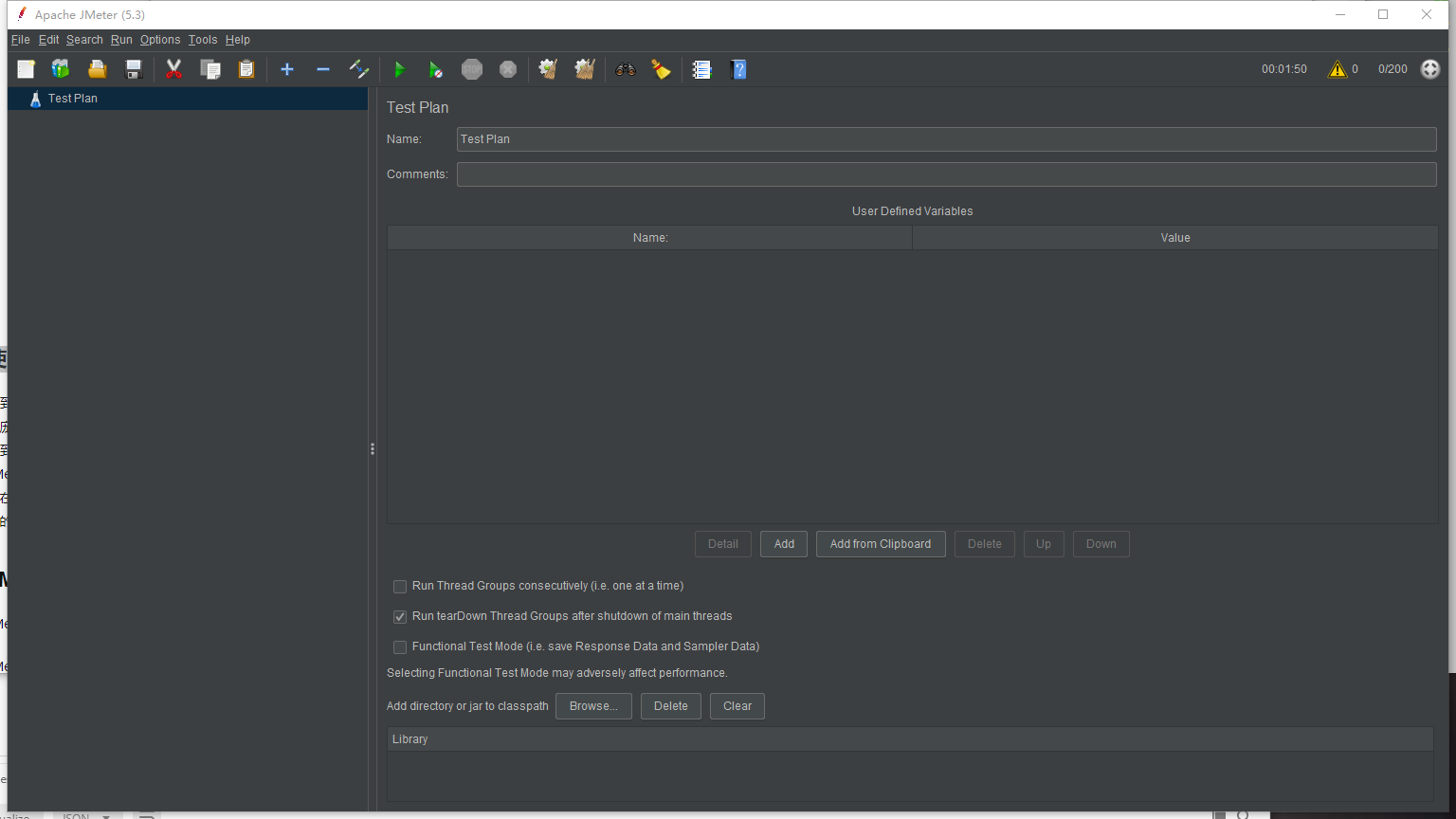The height and width of the screenshot is (819, 1456).
Task: Cut selection using the scissors icon
Action: tap(173, 69)
